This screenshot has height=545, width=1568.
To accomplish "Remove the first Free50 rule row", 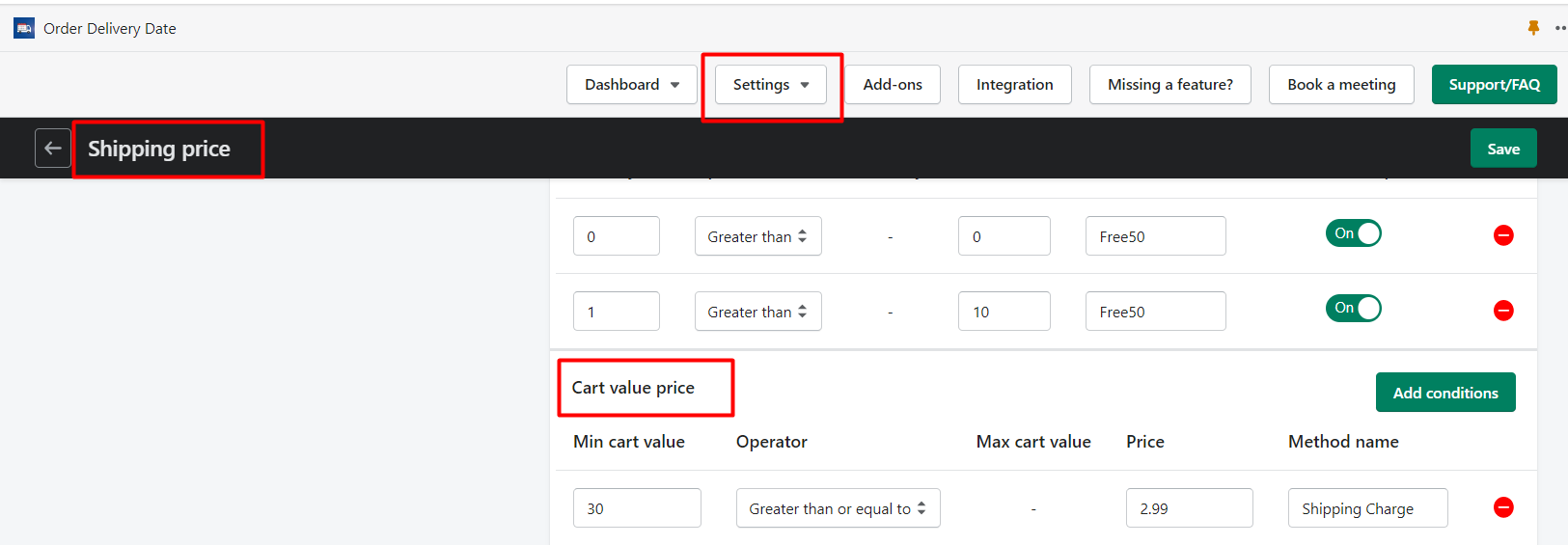I will [1502, 235].
